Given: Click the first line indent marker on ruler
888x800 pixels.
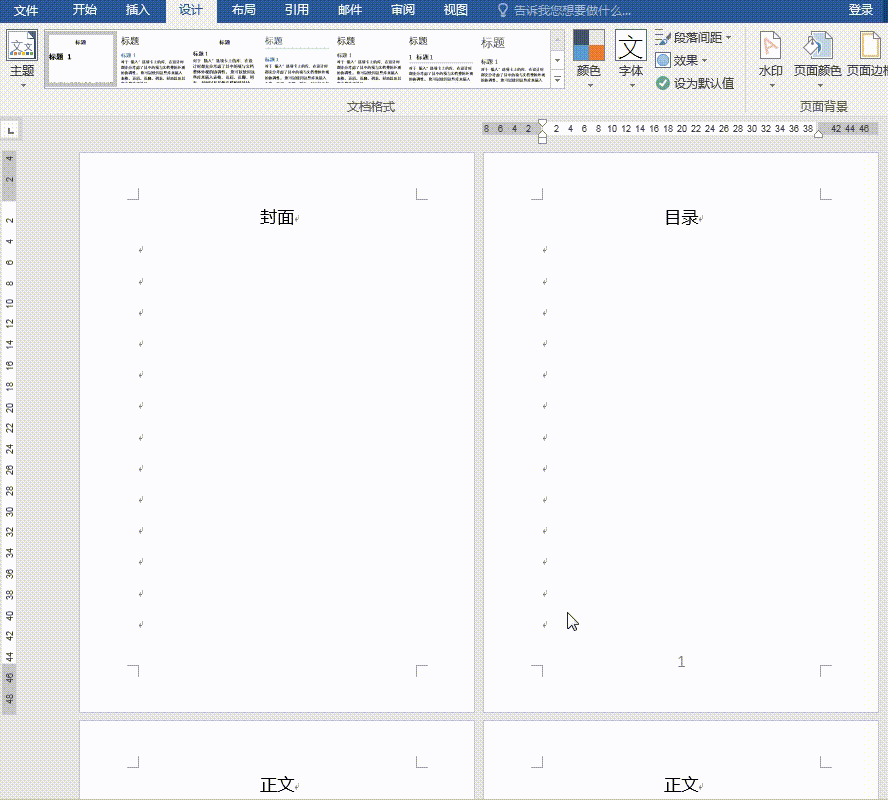Looking at the screenshot, I should tap(542, 123).
